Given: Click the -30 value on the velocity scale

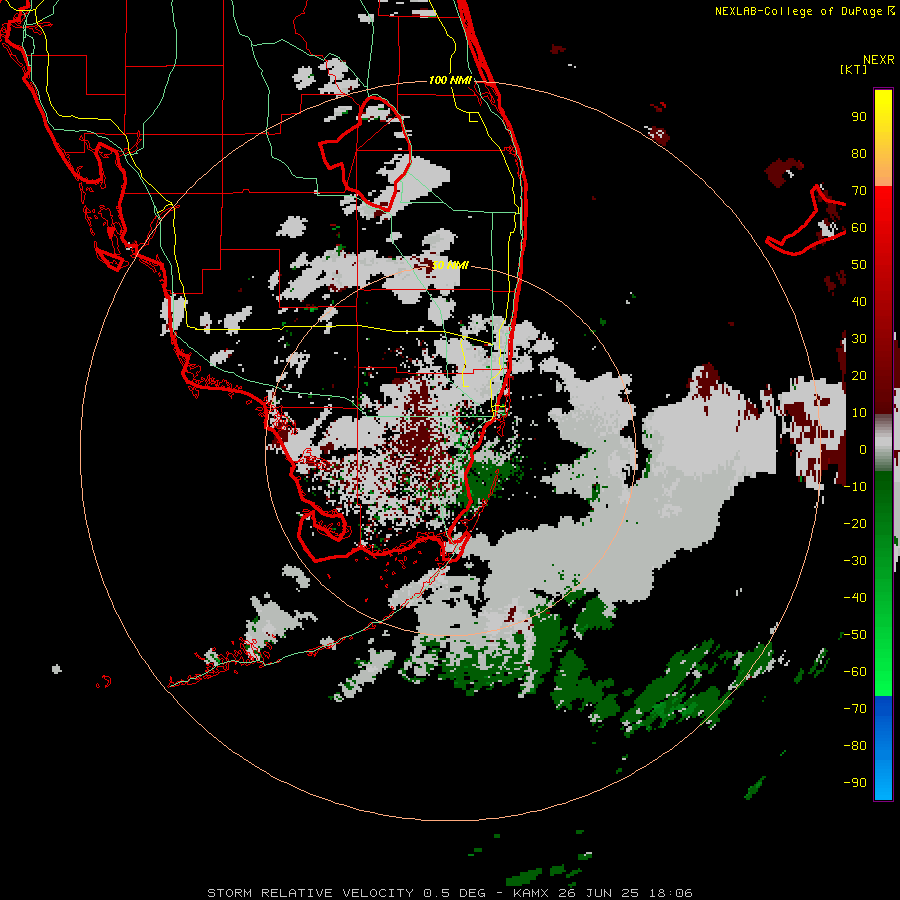Looking at the screenshot, I should pos(855,561).
